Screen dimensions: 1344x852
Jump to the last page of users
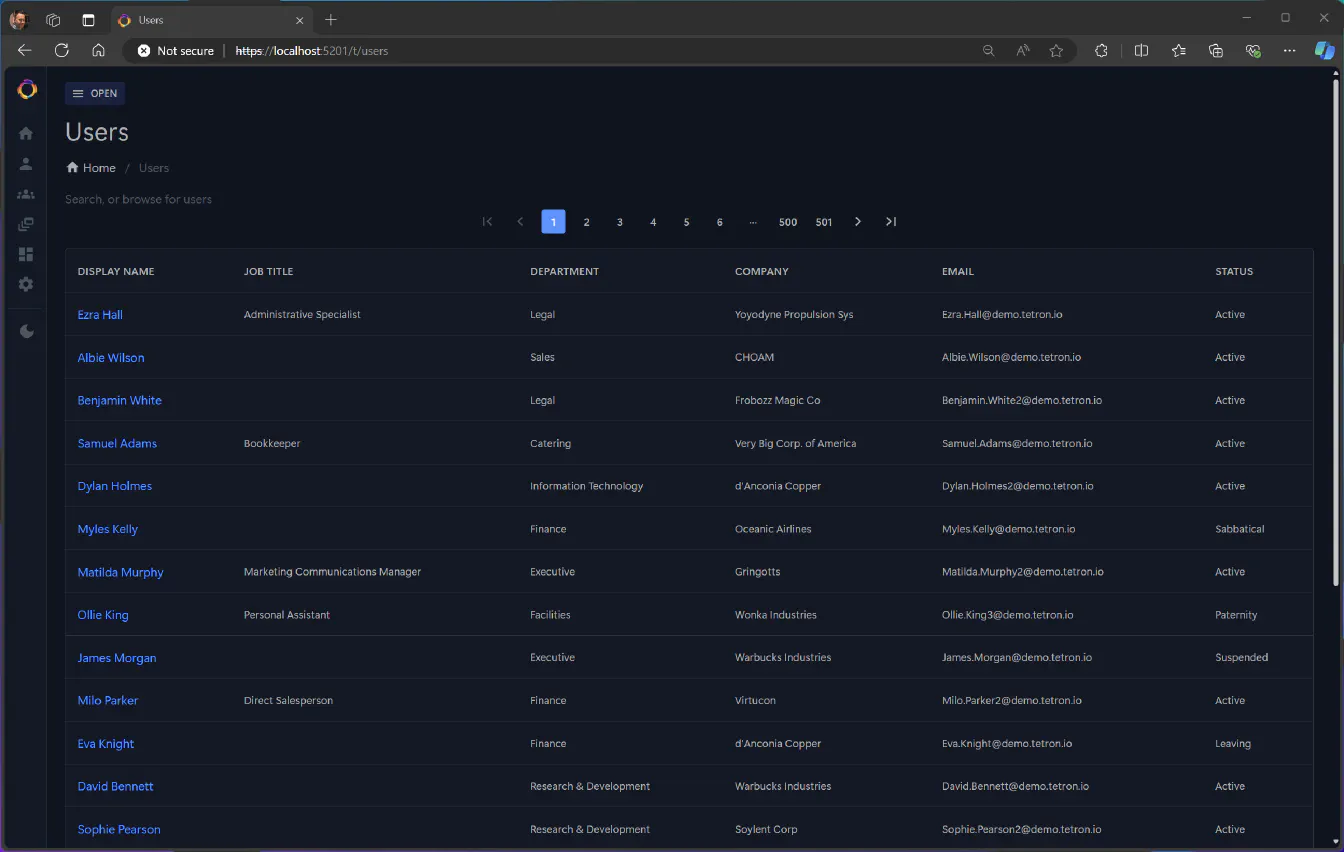pos(891,222)
